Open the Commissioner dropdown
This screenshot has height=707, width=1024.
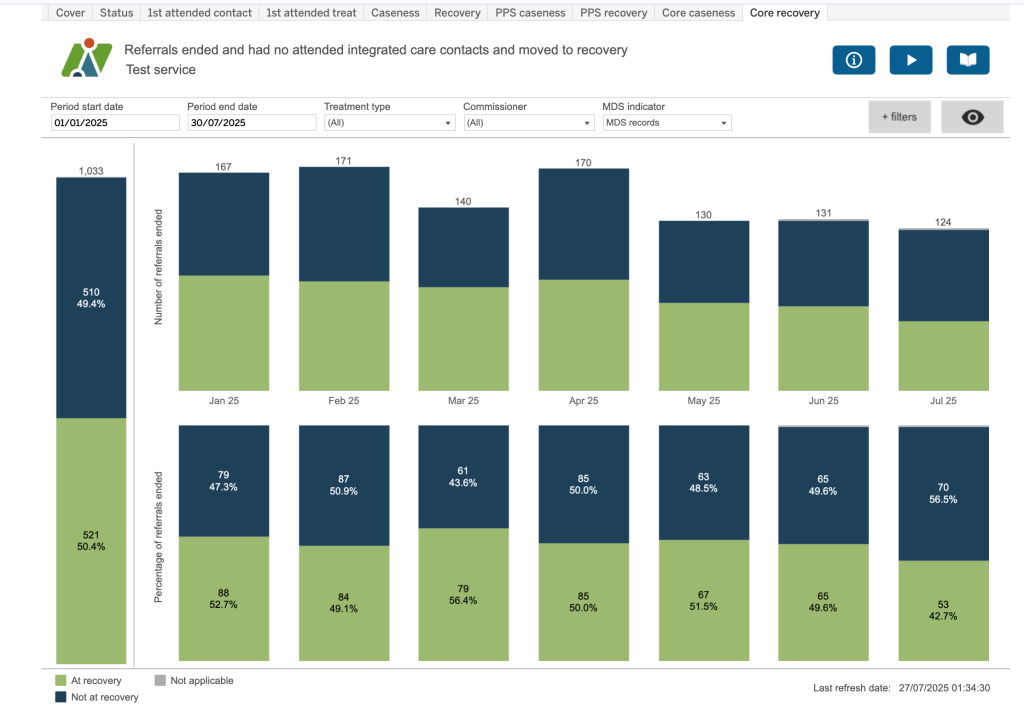coord(528,123)
